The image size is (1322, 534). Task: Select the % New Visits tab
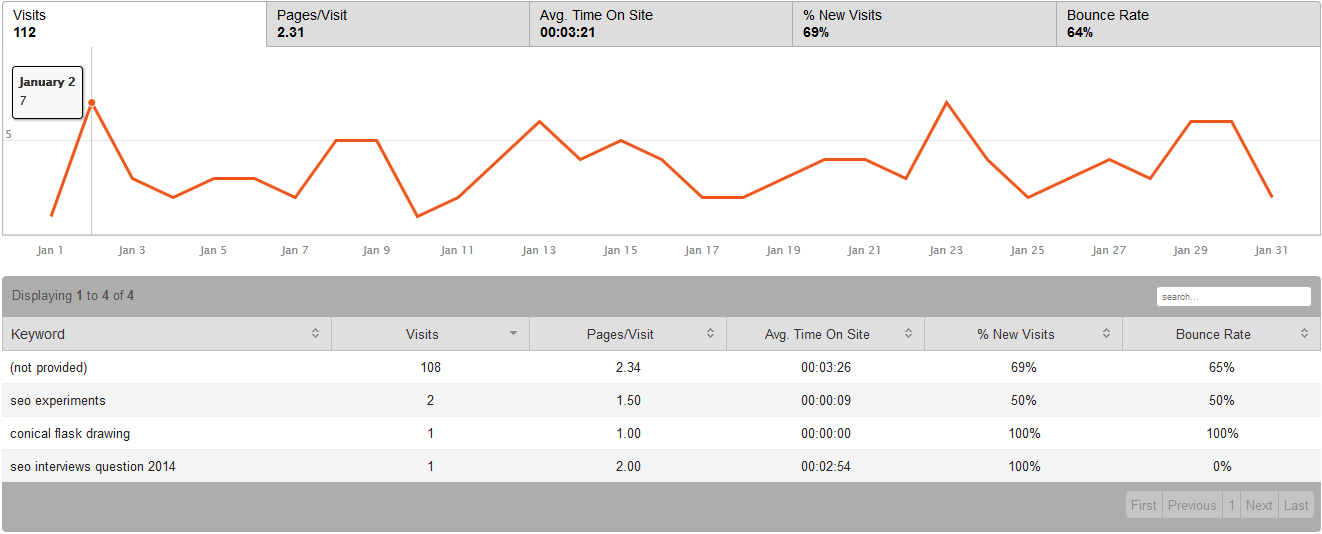click(924, 24)
